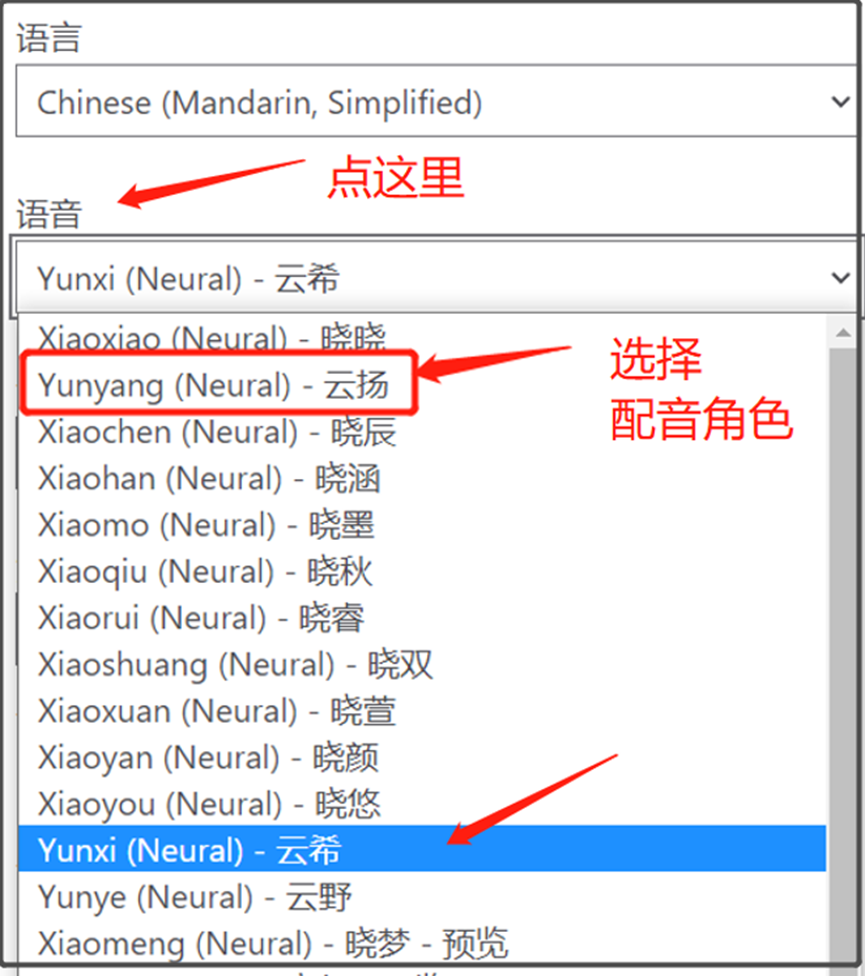Open the 语言 language dropdown
This screenshot has width=865, height=976.
pyautogui.click(x=437, y=101)
